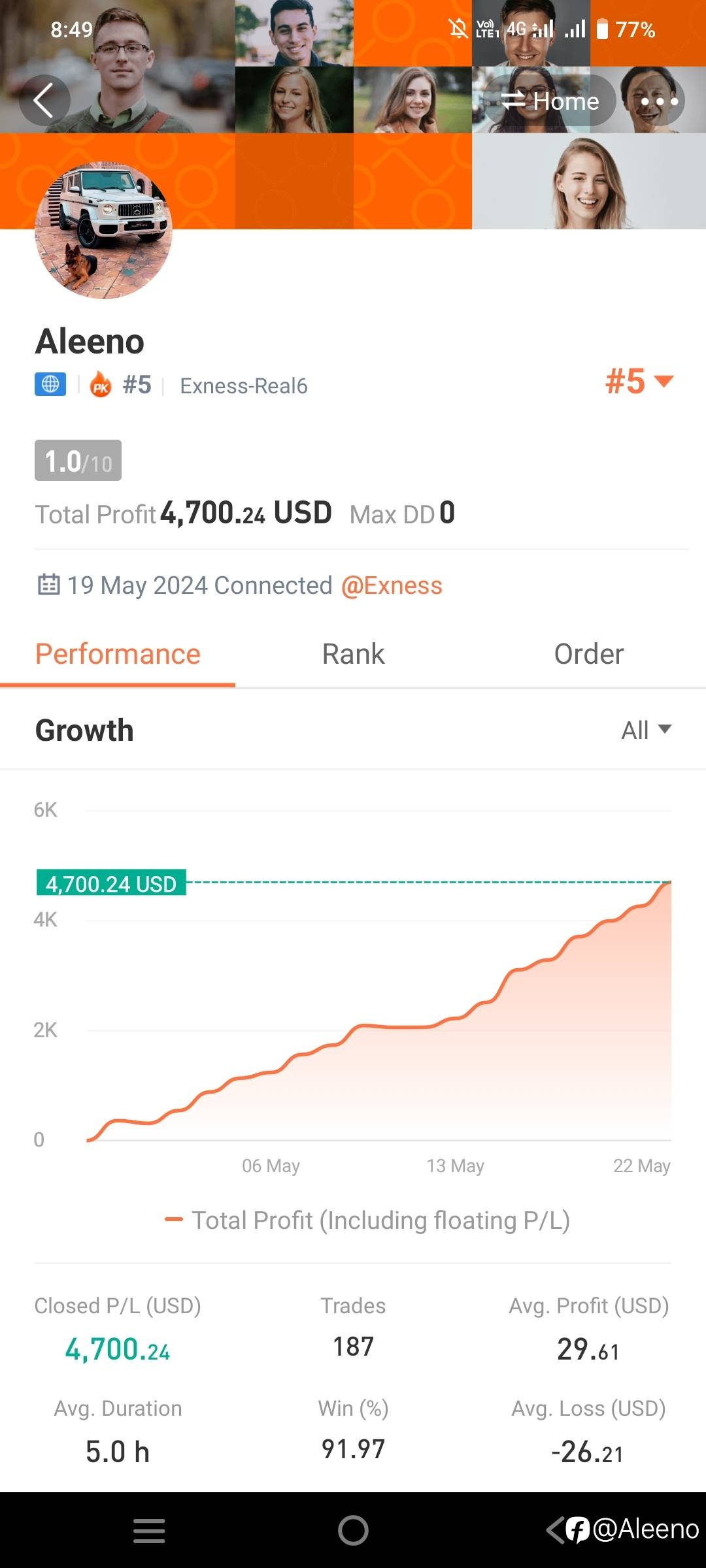Tap the back arrow icon
Viewport: 706px width, 1568px height.
point(44,101)
